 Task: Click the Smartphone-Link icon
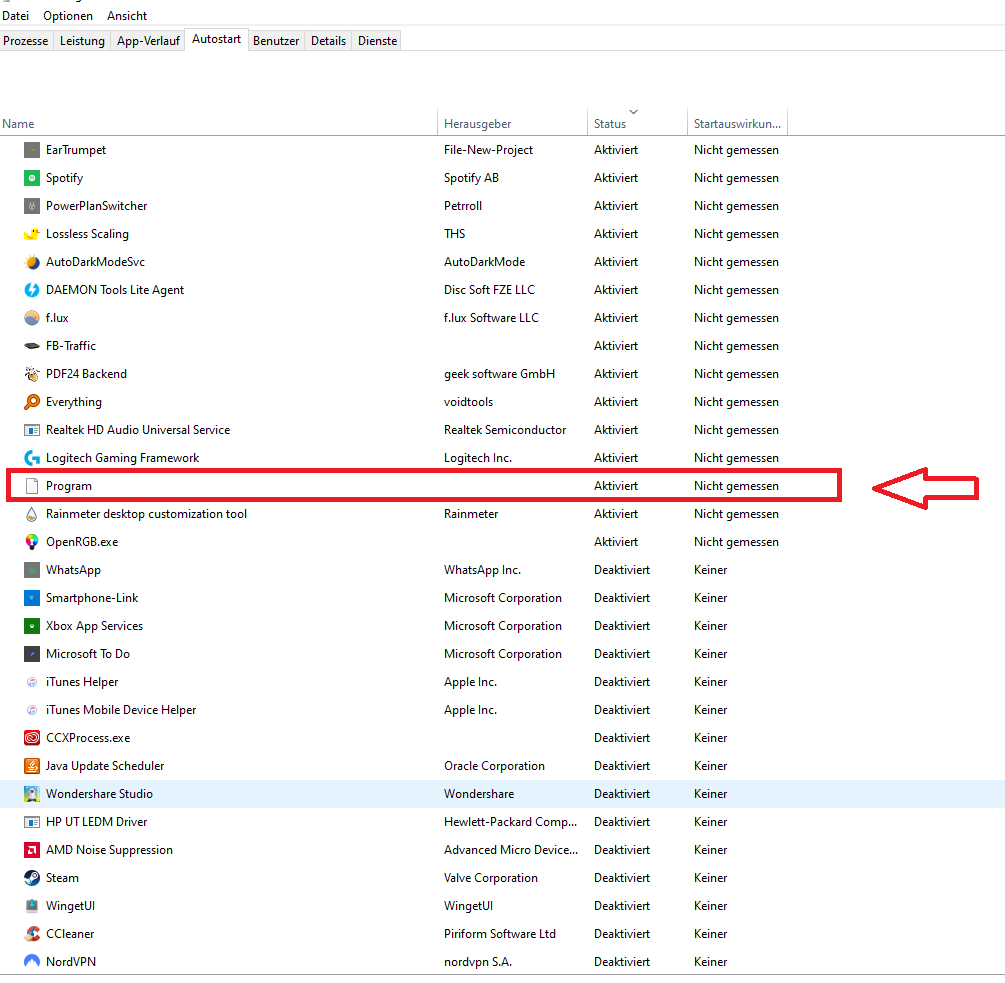click(x=31, y=598)
